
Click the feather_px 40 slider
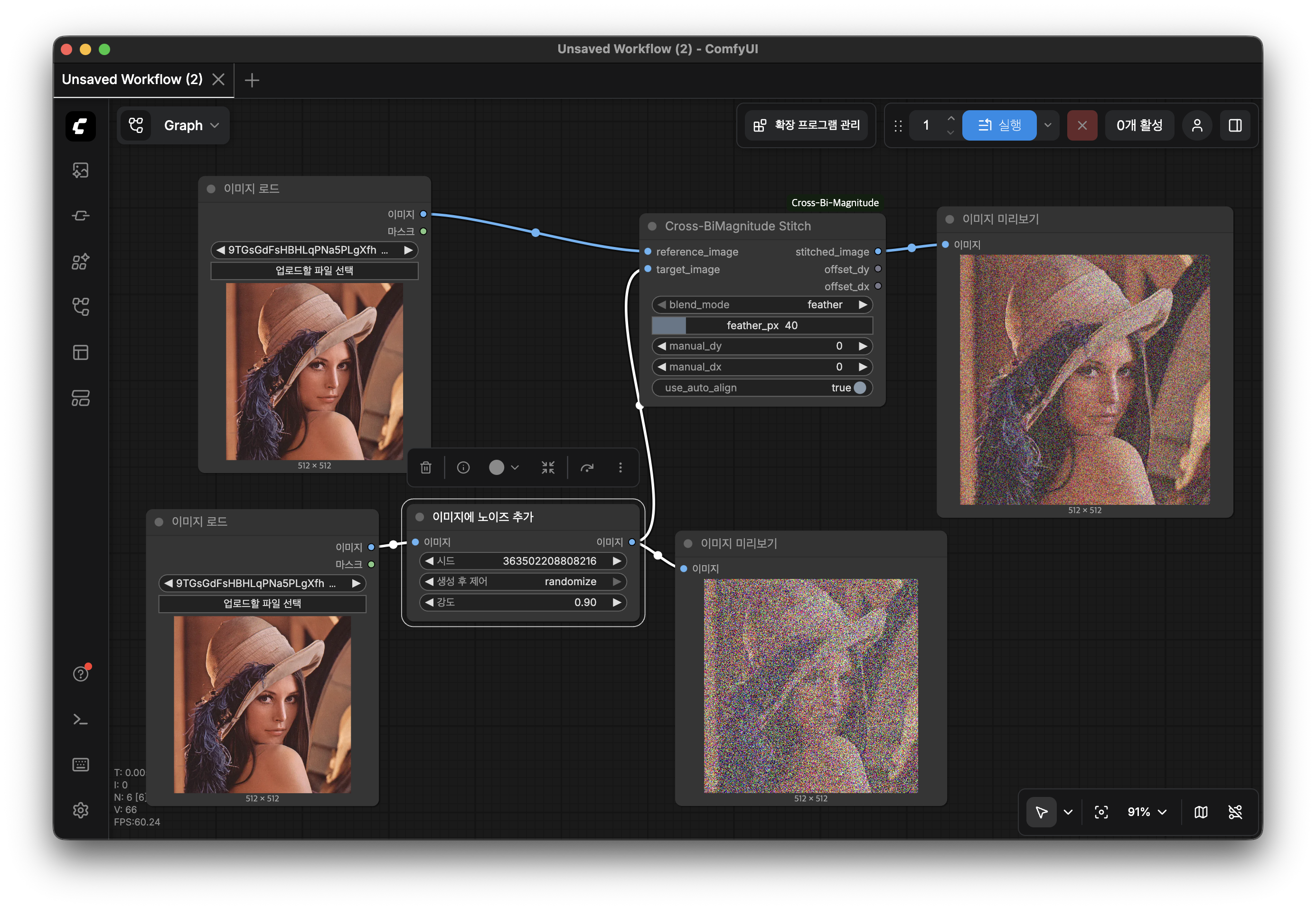coord(762,325)
